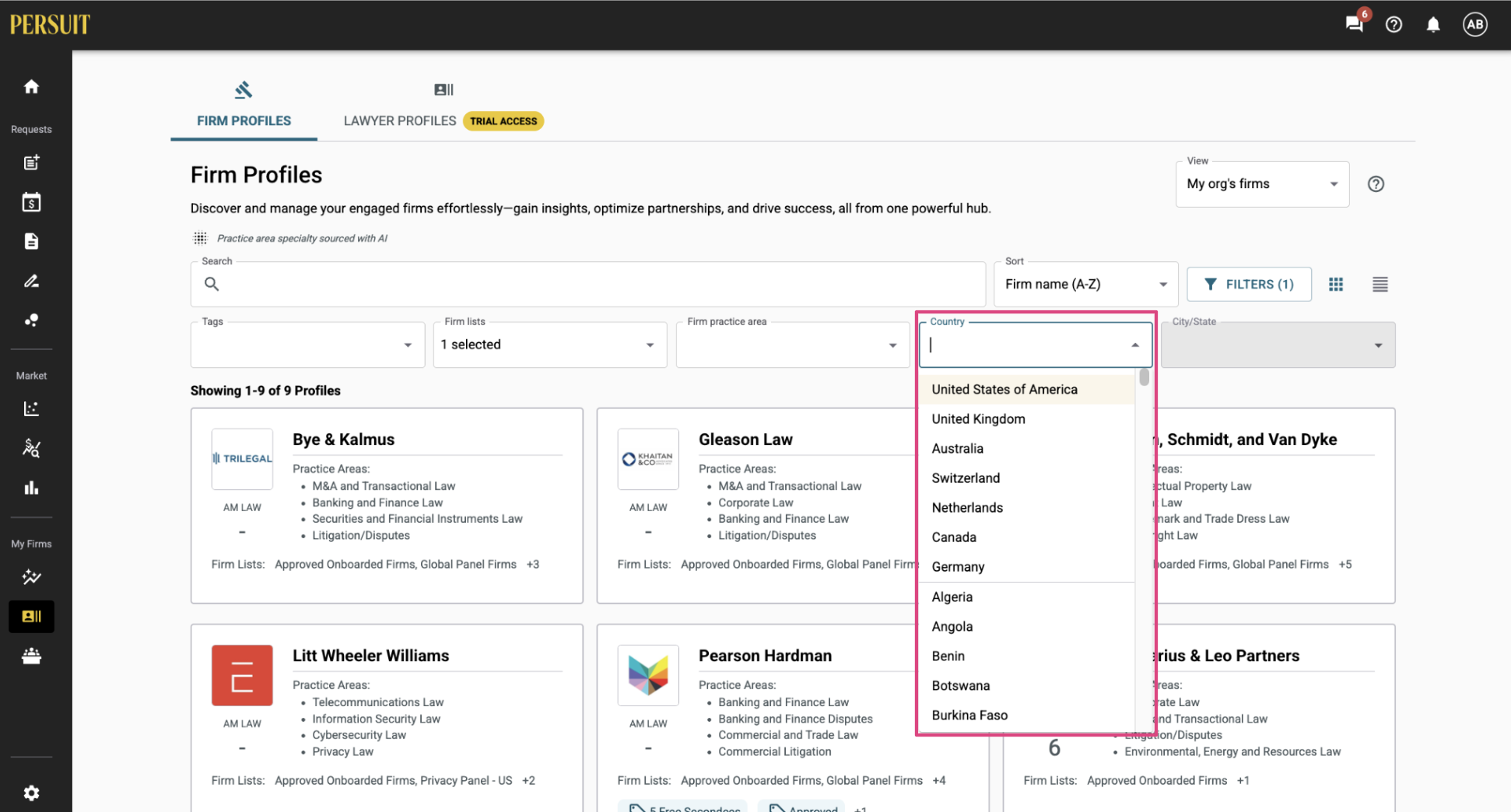Switch to grid view
1511x812 pixels.
(1336, 285)
